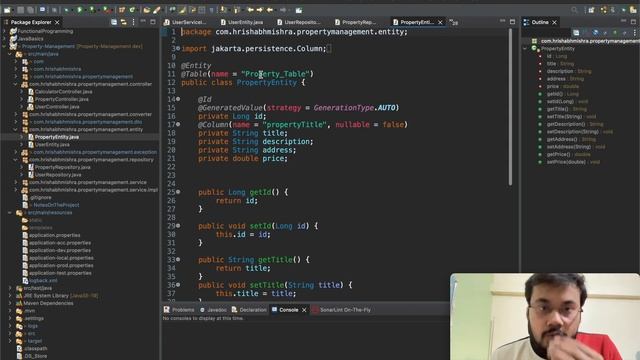640x360 pixels.
Task: Go to Next Annotation toolbar icon
Action: click(223, 10)
